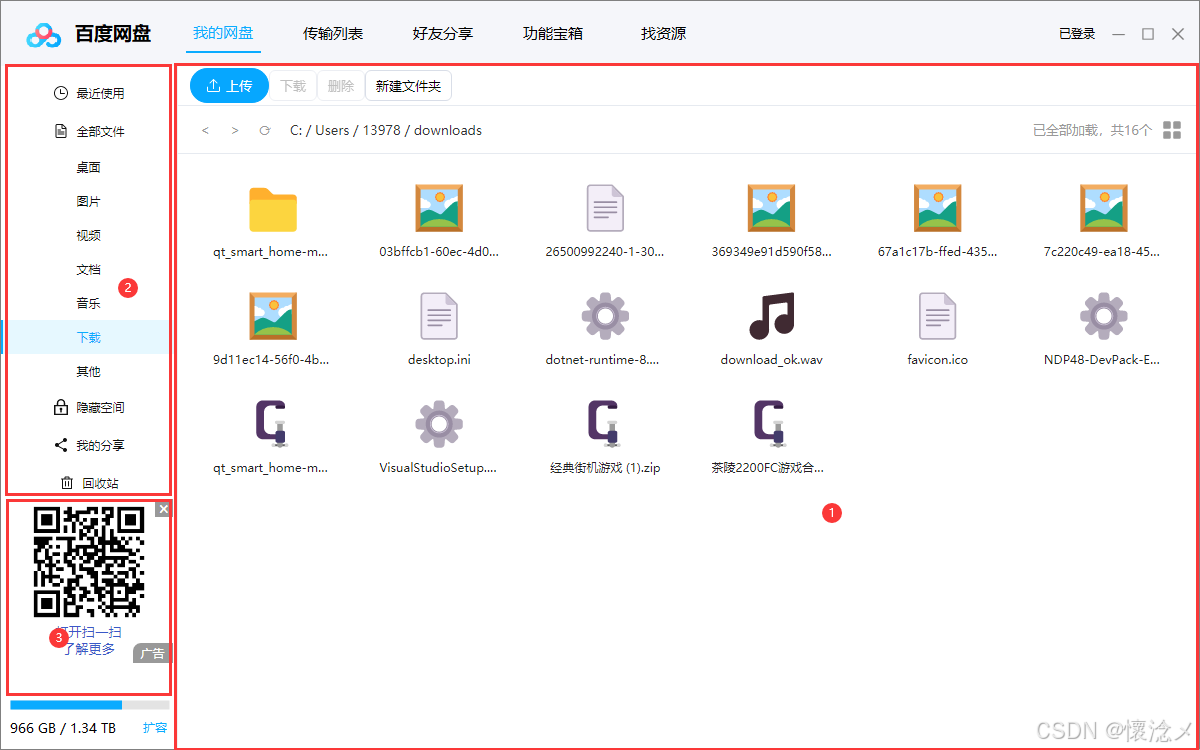1200x750 pixels.
Task: Click the Baidu Netdisk cloud logo
Action: [x=44, y=34]
